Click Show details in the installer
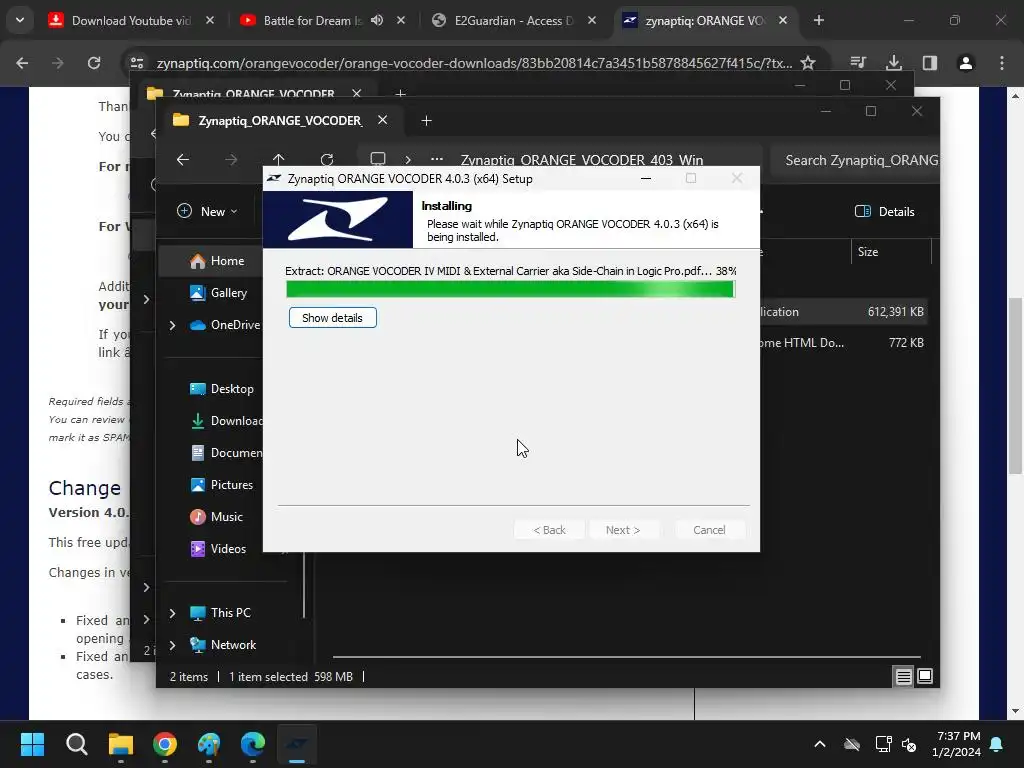This screenshot has width=1024, height=768. click(332, 318)
